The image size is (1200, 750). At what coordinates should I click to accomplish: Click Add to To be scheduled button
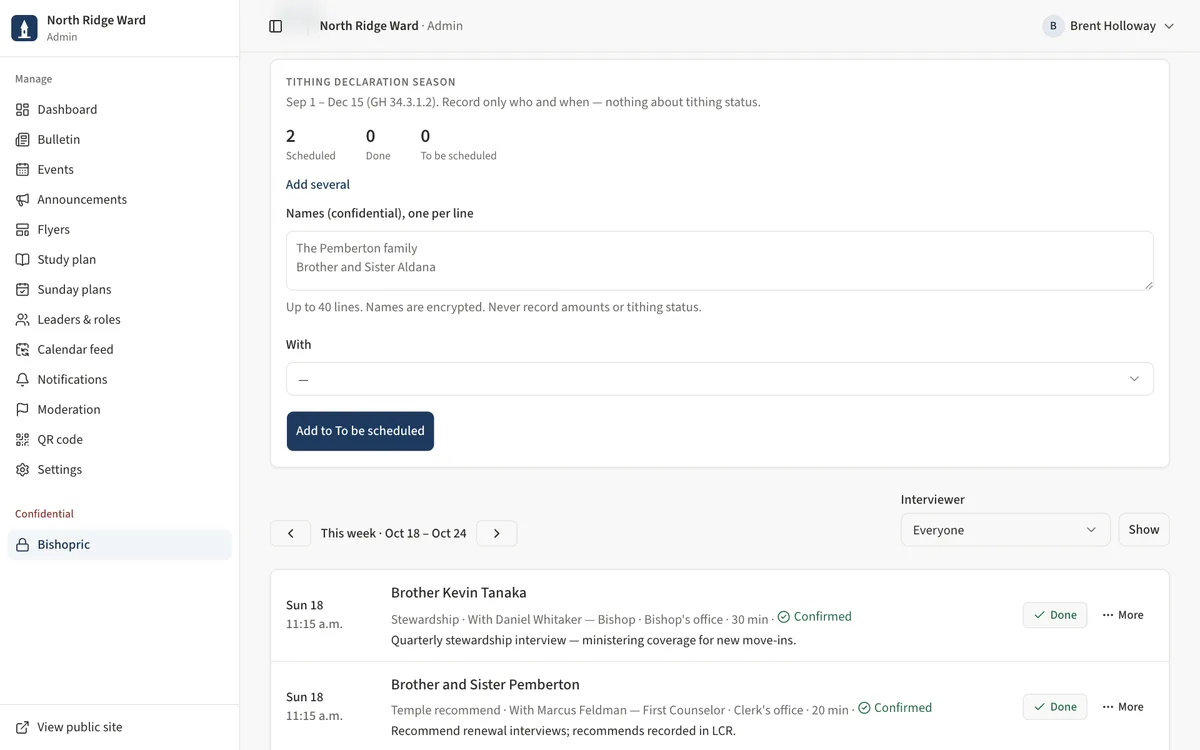click(360, 431)
